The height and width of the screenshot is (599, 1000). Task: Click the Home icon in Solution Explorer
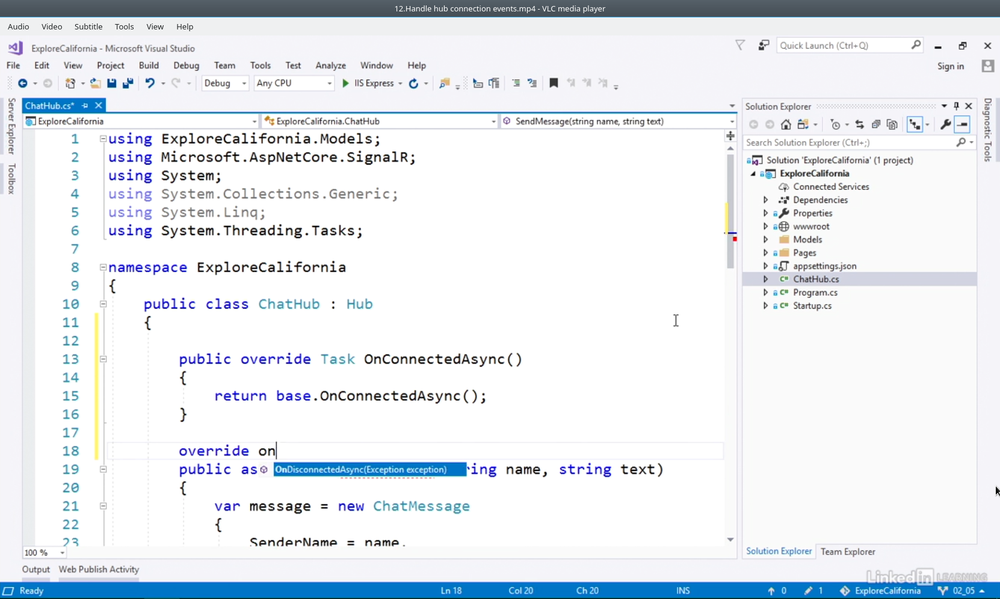click(786, 124)
